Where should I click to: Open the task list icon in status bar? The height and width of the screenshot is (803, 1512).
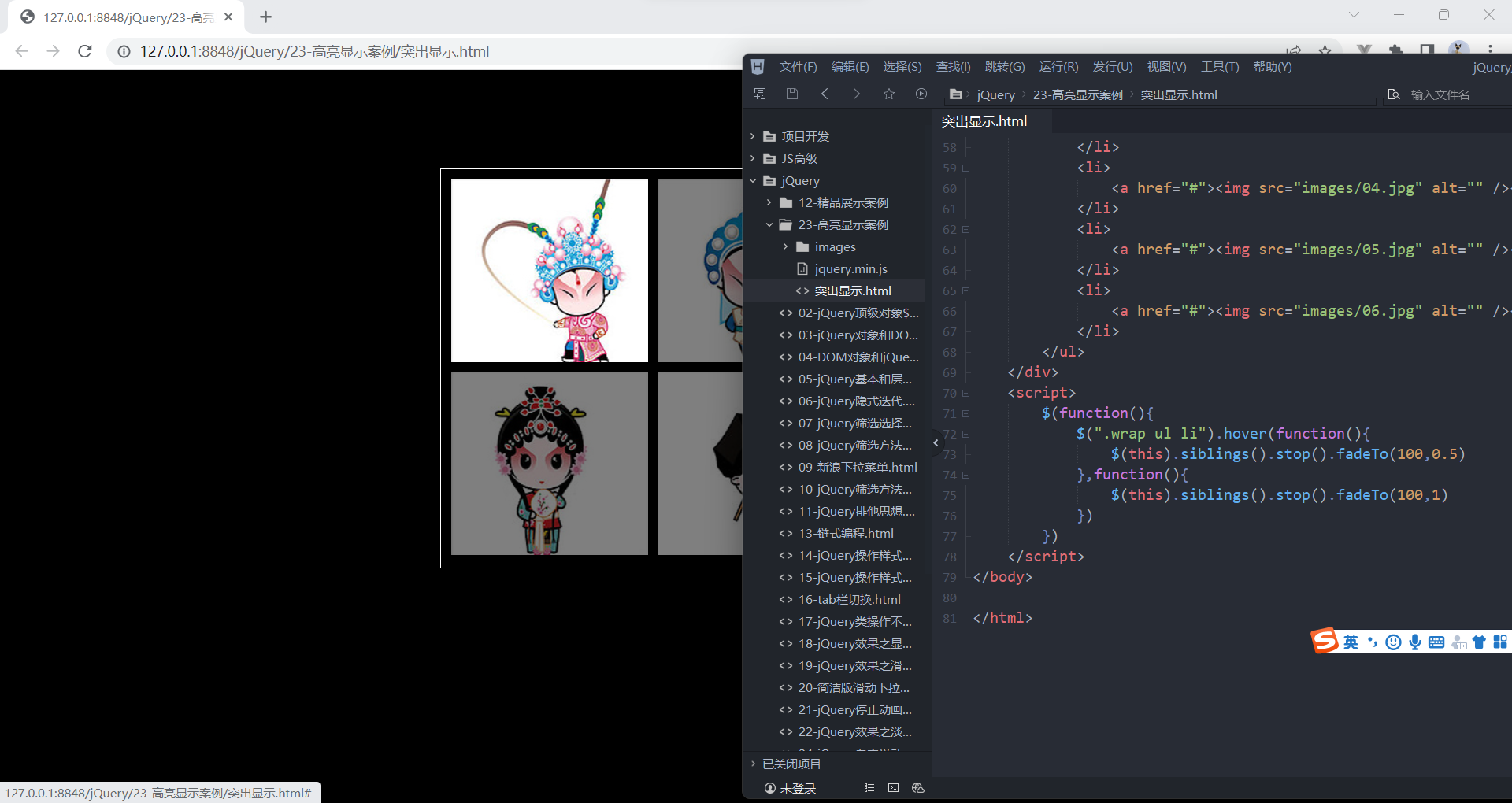coord(869,787)
